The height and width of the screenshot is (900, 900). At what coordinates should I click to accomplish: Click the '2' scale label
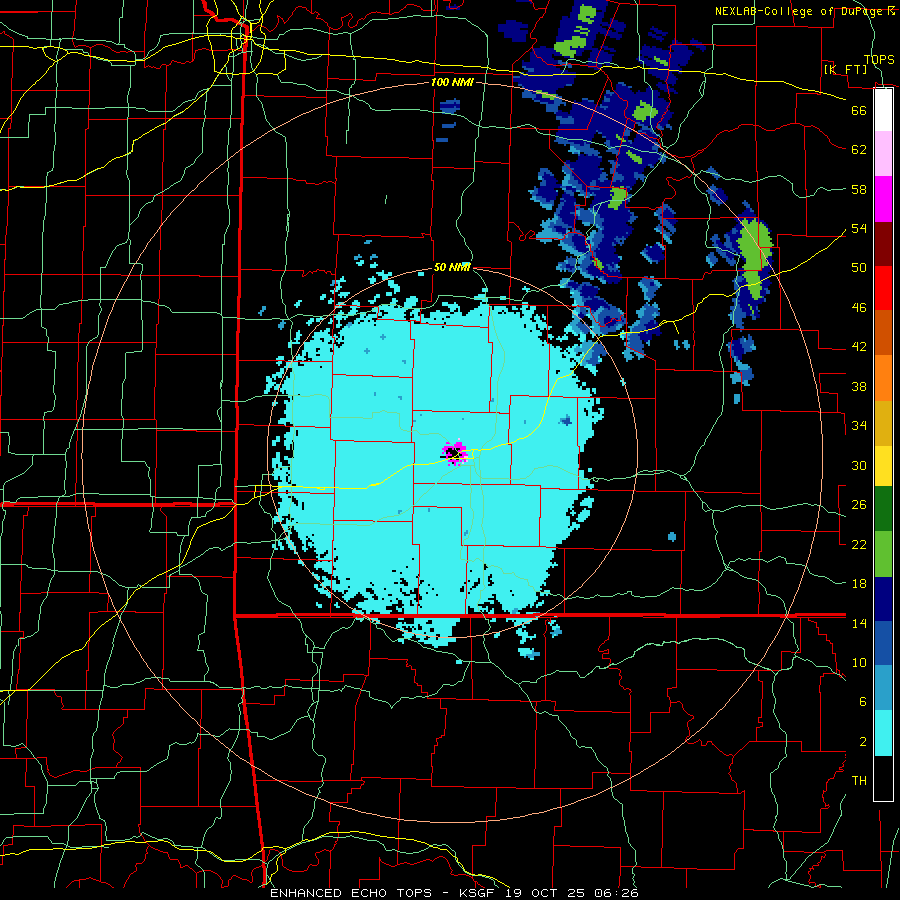coord(863,742)
